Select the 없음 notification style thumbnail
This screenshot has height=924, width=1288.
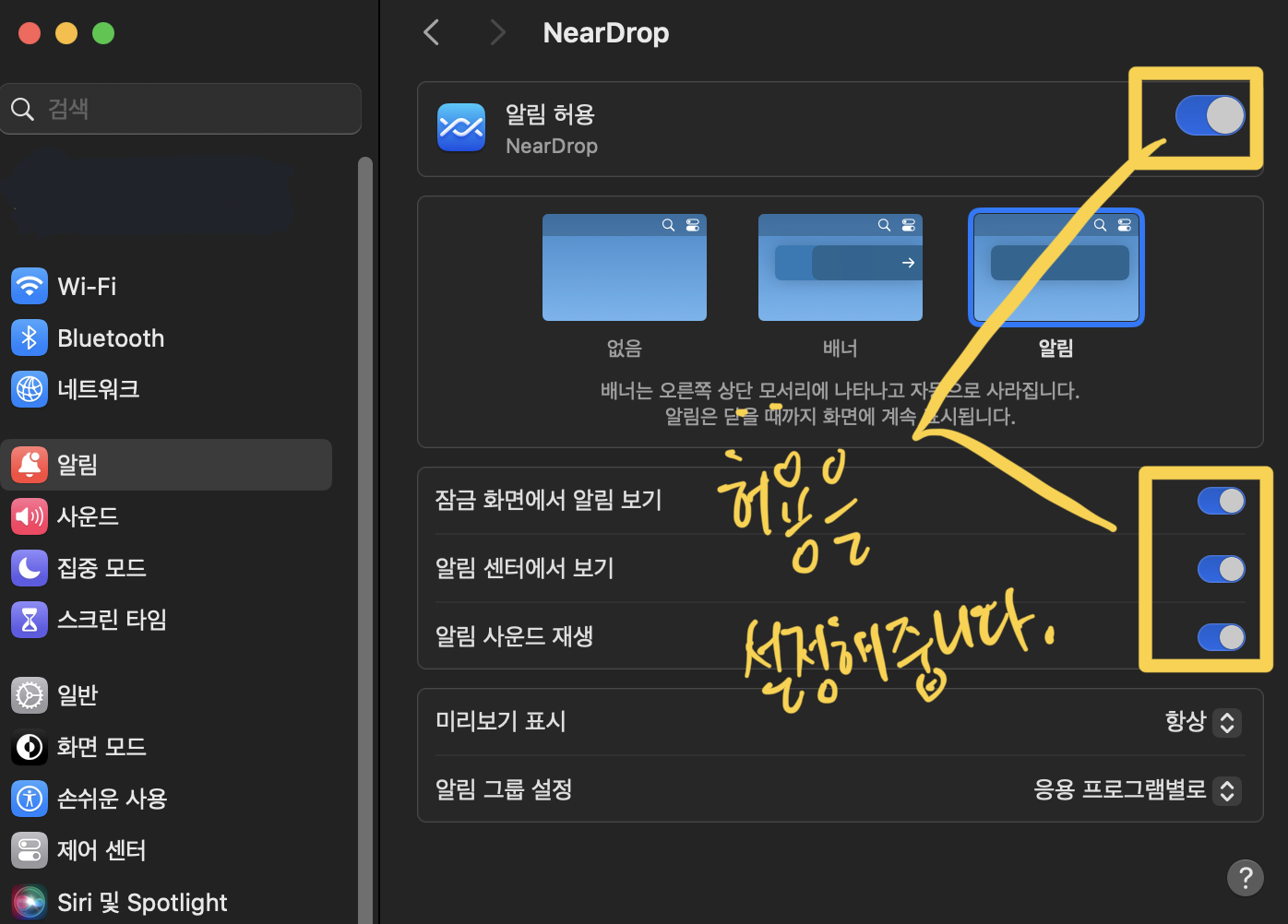625,267
